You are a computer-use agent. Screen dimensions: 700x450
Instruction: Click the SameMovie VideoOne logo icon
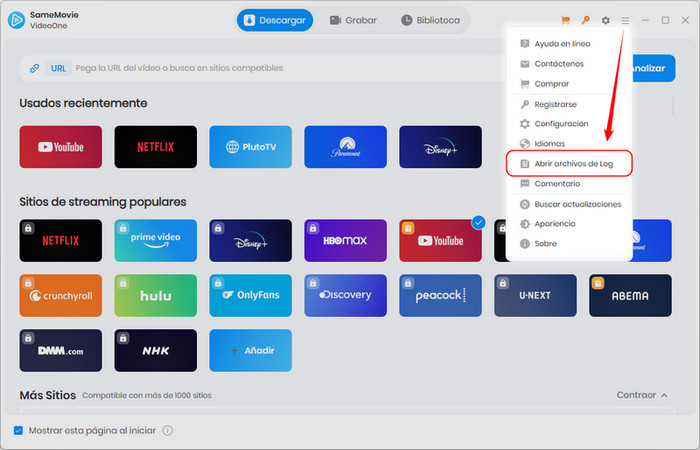[17, 20]
